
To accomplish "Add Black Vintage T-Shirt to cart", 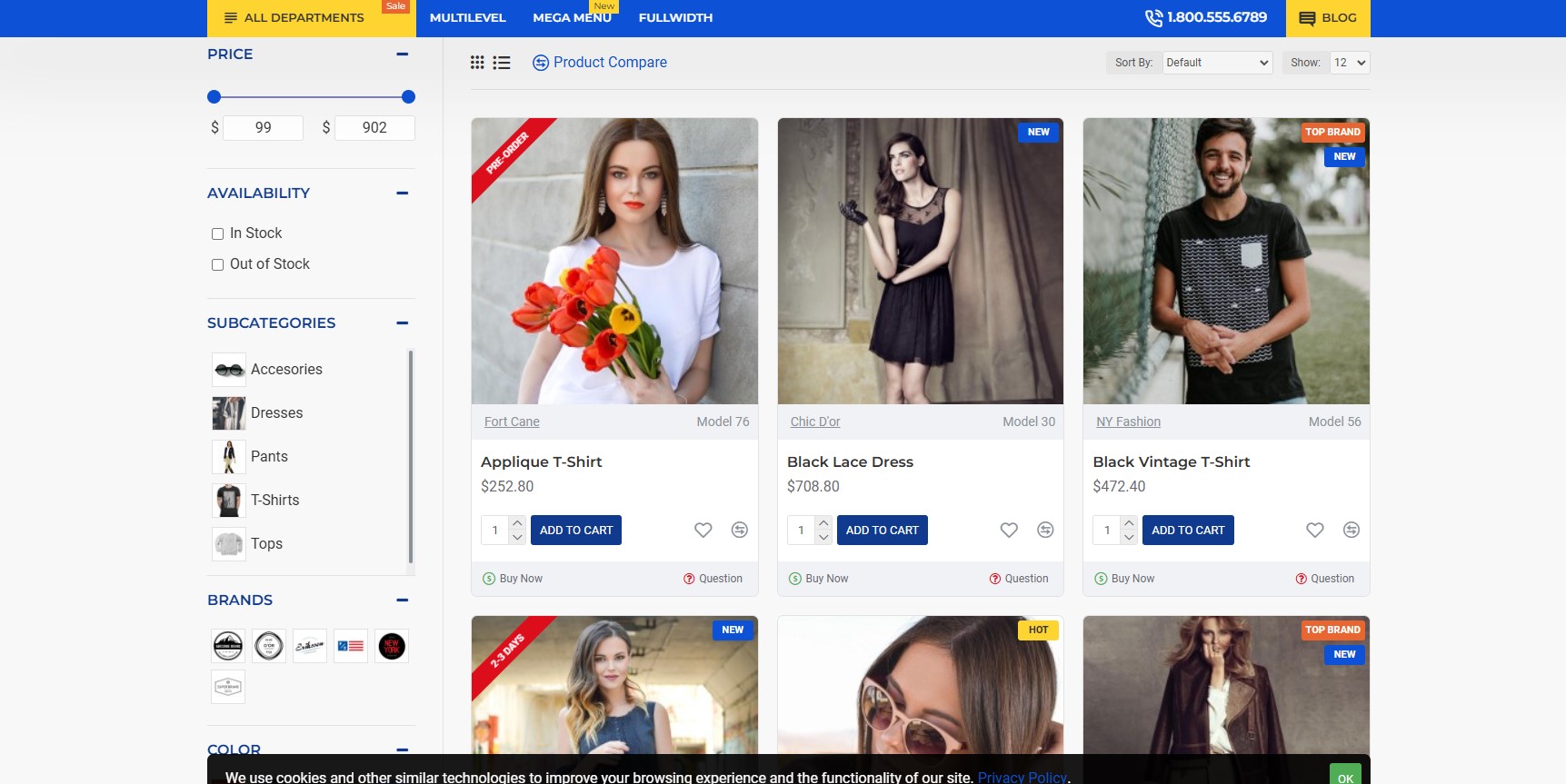I will (x=1188, y=531).
